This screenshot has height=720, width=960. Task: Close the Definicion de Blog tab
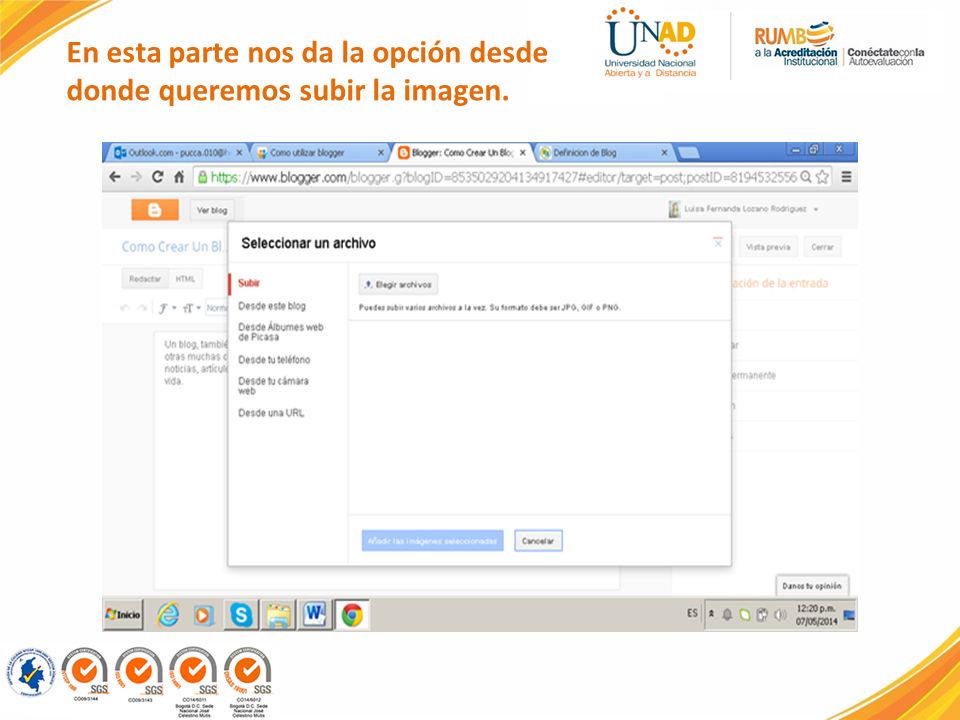[664, 152]
